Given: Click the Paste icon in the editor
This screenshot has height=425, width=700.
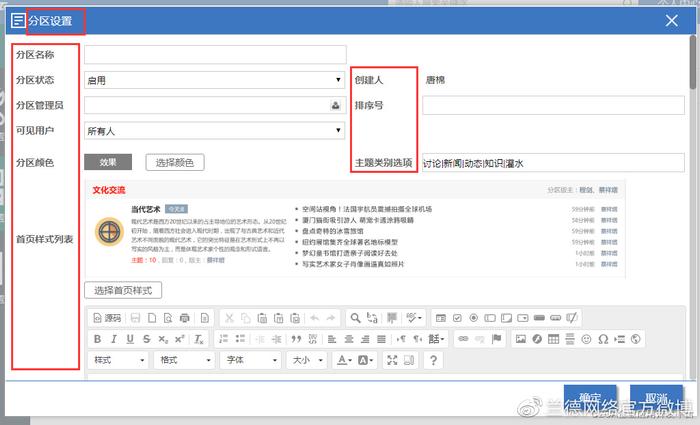Looking at the screenshot, I should point(262,318).
